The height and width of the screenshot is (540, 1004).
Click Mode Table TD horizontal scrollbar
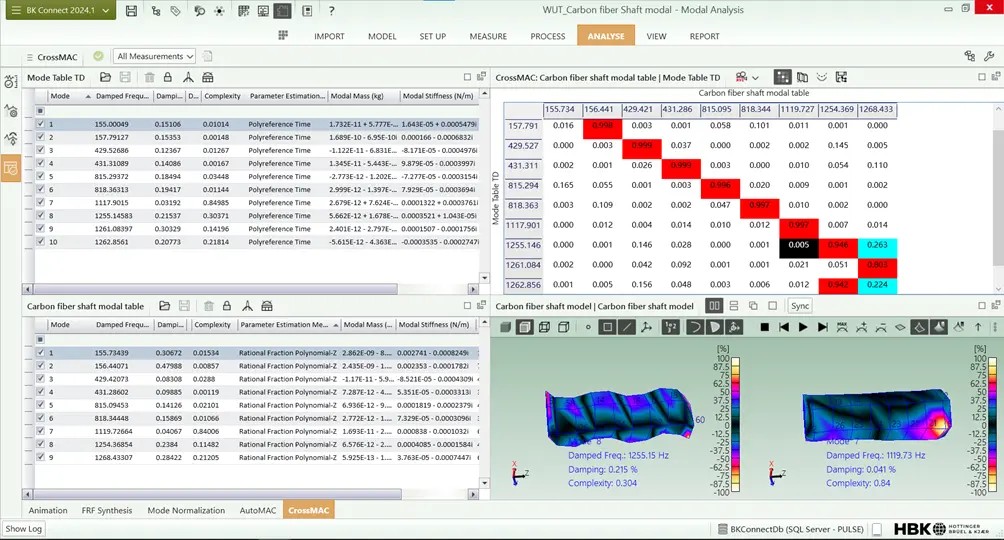click(215, 289)
